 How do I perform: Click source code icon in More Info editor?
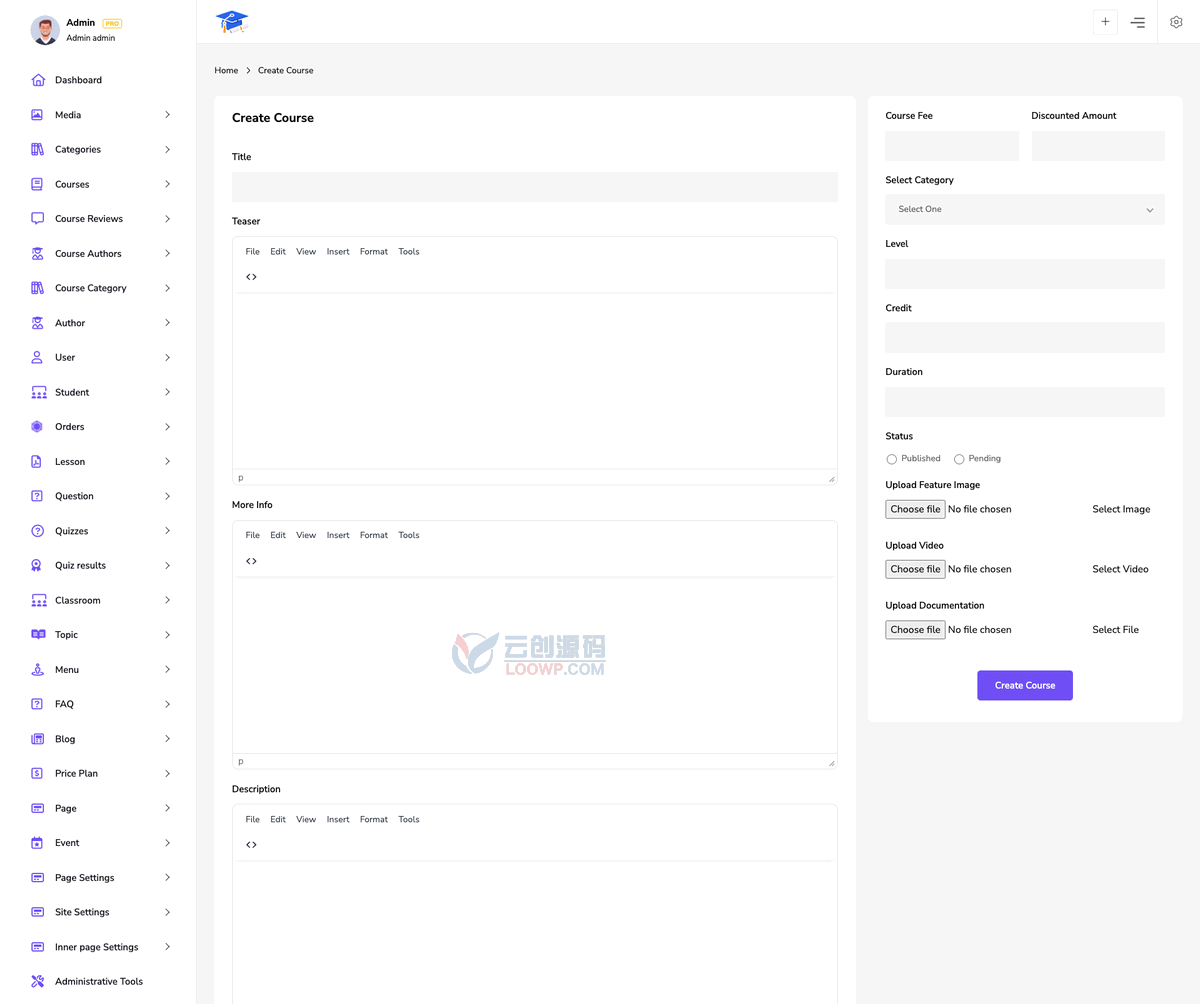click(251, 561)
